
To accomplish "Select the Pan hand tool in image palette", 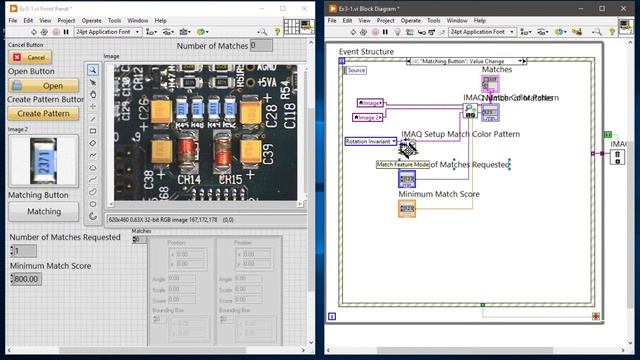I will (x=93, y=94).
